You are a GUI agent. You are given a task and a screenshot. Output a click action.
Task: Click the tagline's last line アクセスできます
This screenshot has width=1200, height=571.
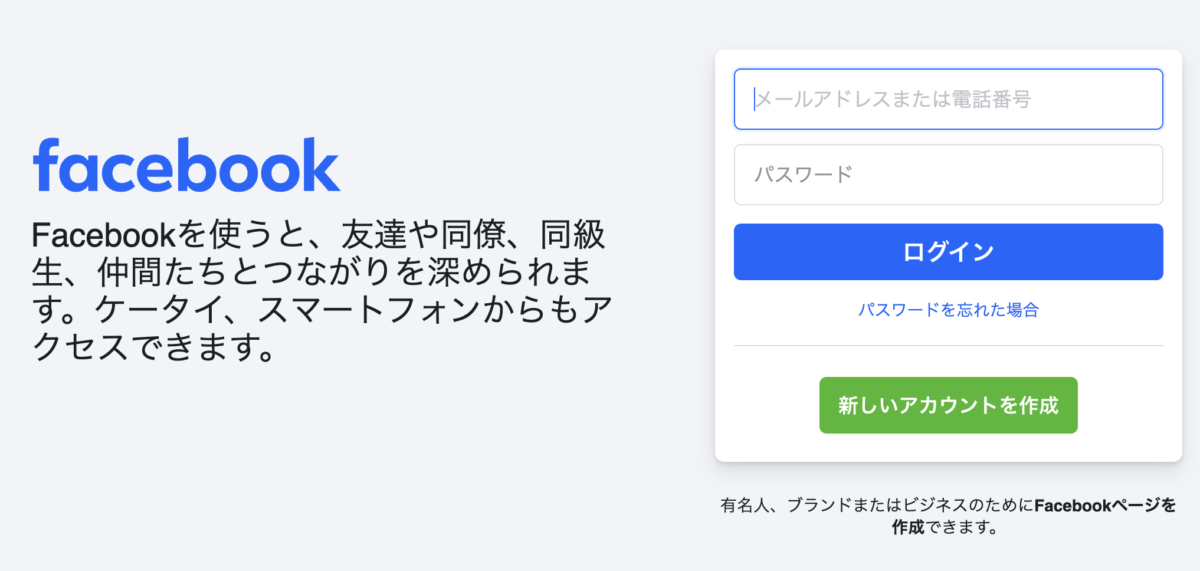(x=152, y=349)
